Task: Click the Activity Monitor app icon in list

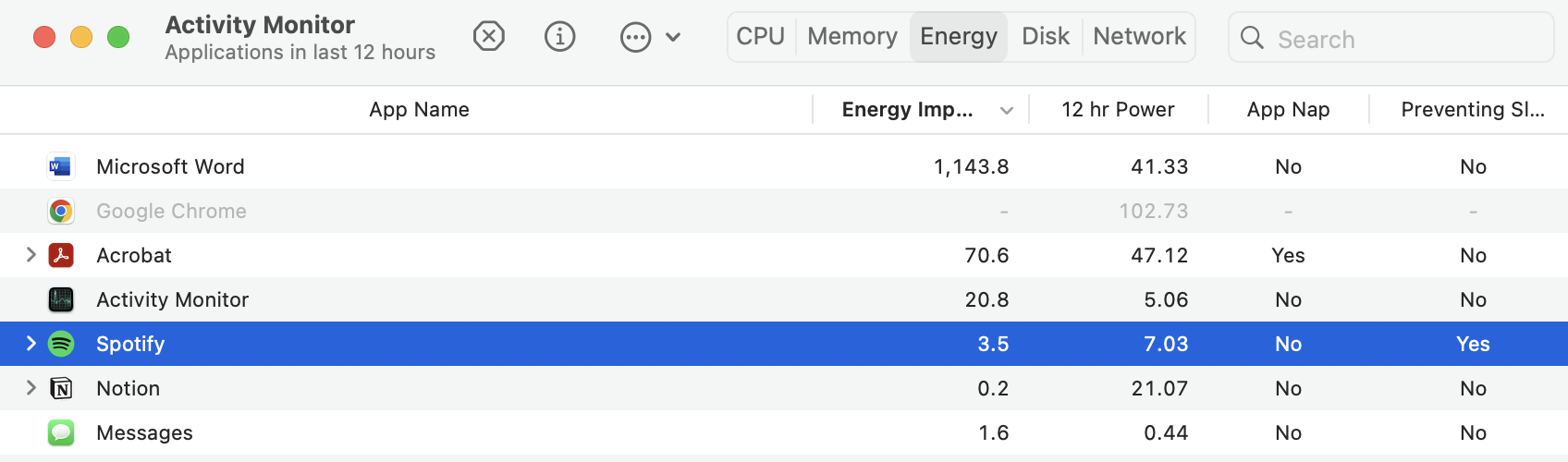Action: [x=61, y=299]
